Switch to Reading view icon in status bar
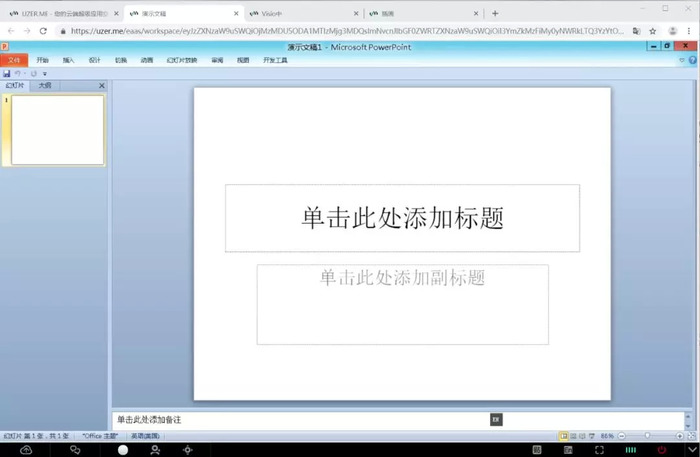 click(582, 436)
